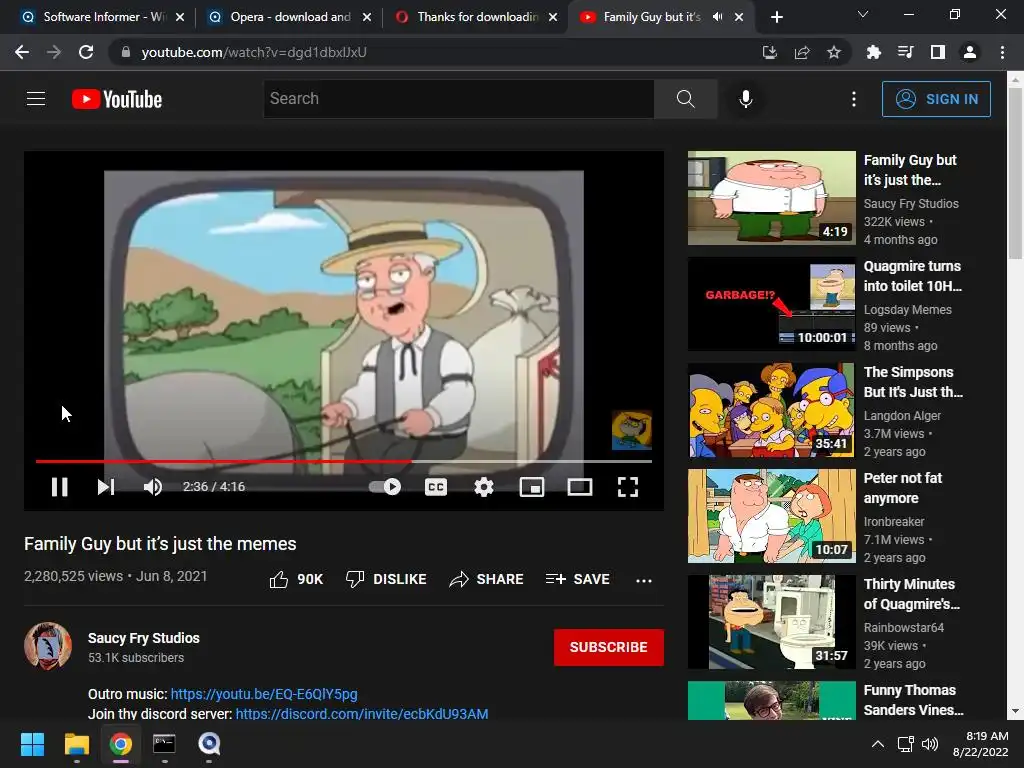This screenshot has width=1024, height=768.
Task: Switch to Opera download tab
Action: pyautogui.click(x=289, y=17)
